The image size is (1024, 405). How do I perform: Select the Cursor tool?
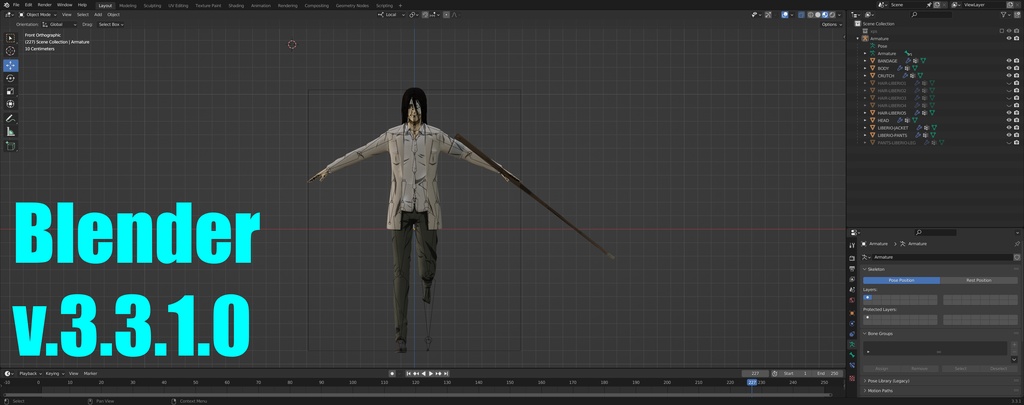pyautogui.click(x=10, y=51)
